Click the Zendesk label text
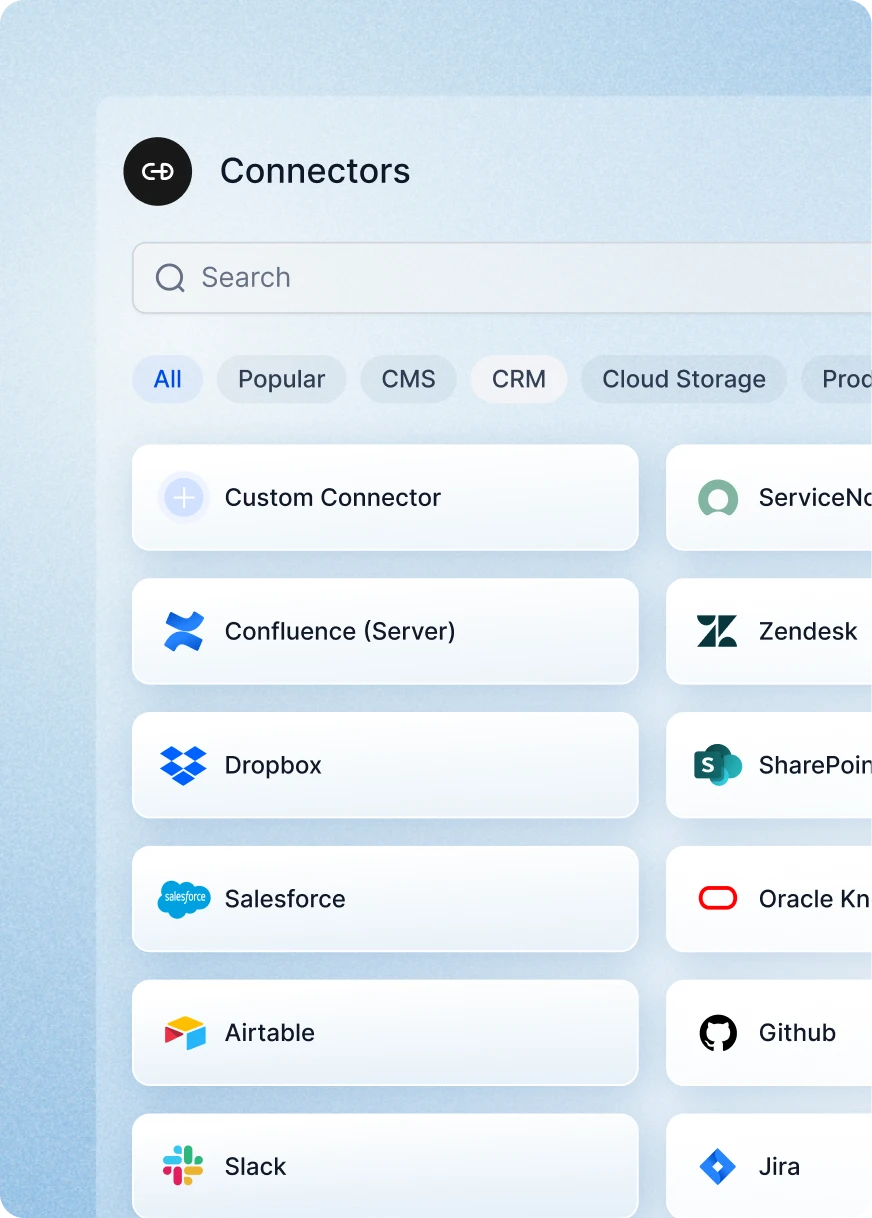The image size is (872, 1218). click(808, 632)
